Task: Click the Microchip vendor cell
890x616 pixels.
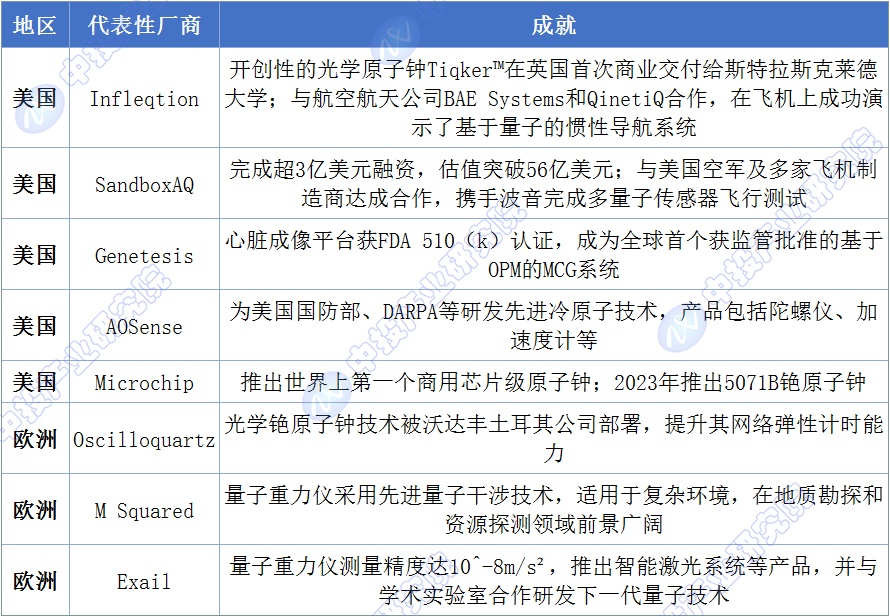Action: [x=144, y=382]
